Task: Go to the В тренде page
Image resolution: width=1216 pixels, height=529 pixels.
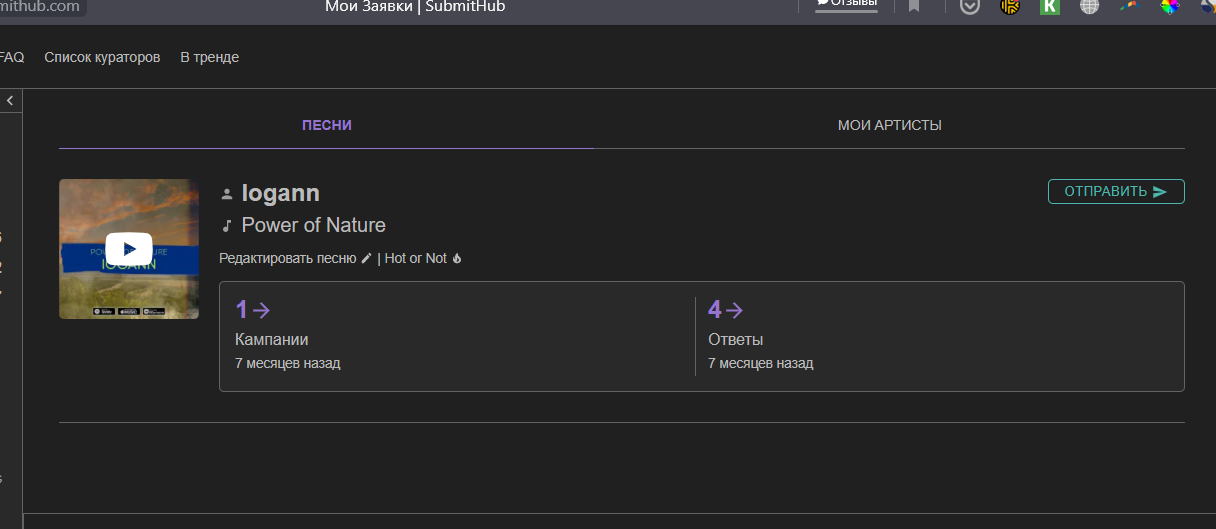Action: (209, 57)
